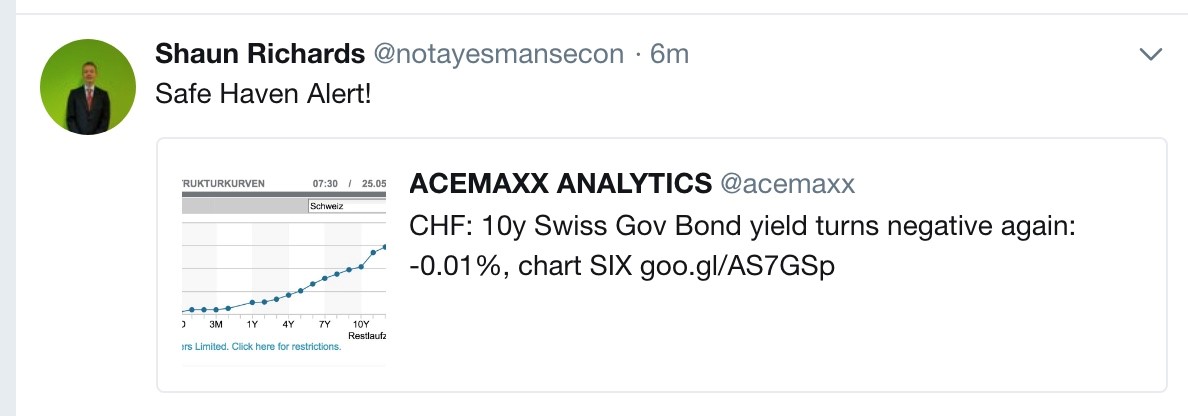Expand the tweet options chevron
Image resolution: width=1188 pixels, height=416 pixels.
click(1151, 54)
